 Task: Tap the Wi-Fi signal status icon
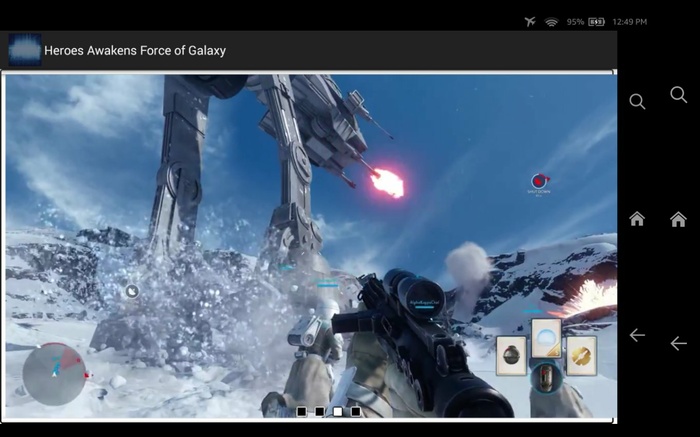pos(552,22)
